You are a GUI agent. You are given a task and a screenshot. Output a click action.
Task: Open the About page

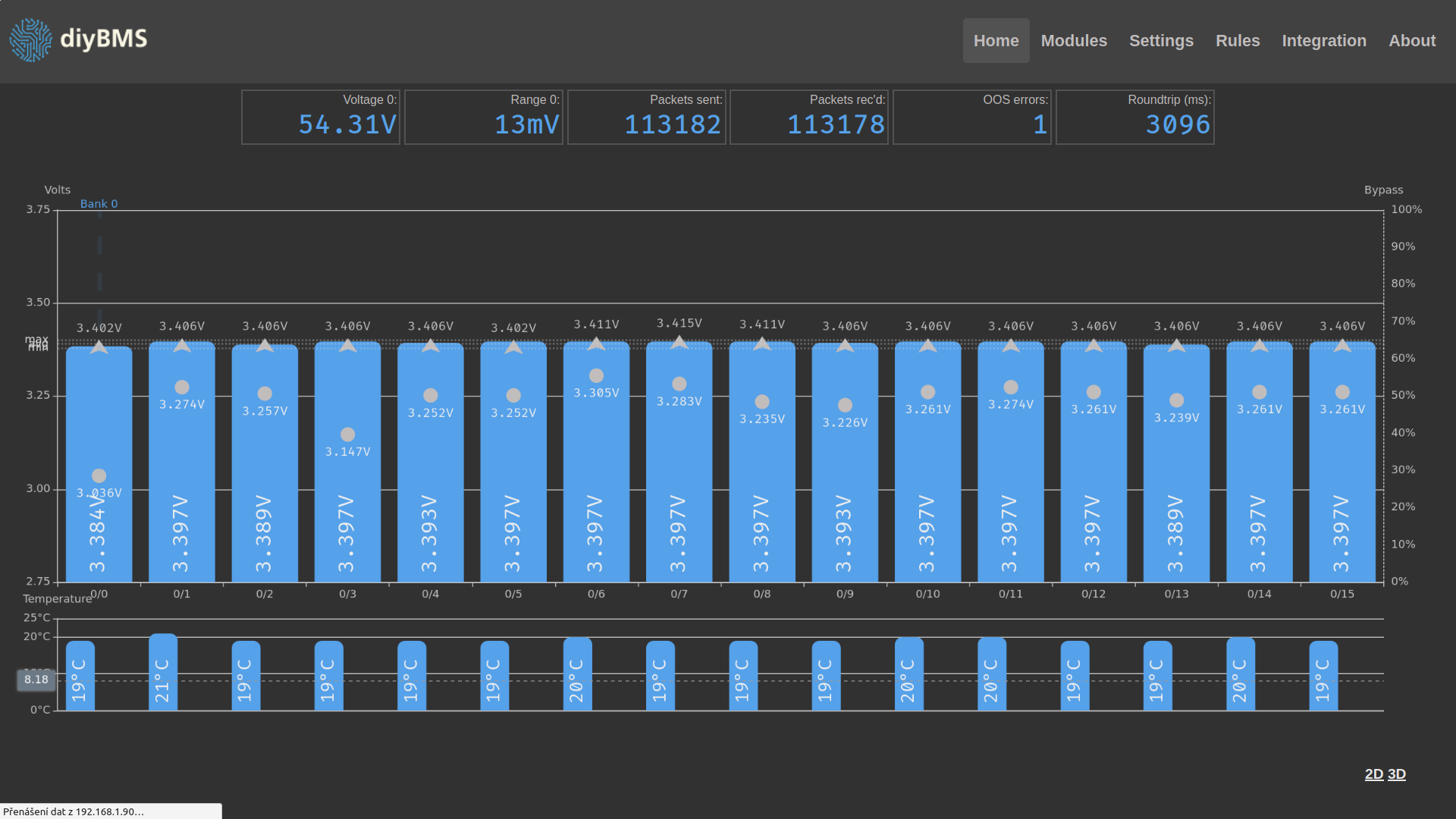pyautogui.click(x=1411, y=41)
